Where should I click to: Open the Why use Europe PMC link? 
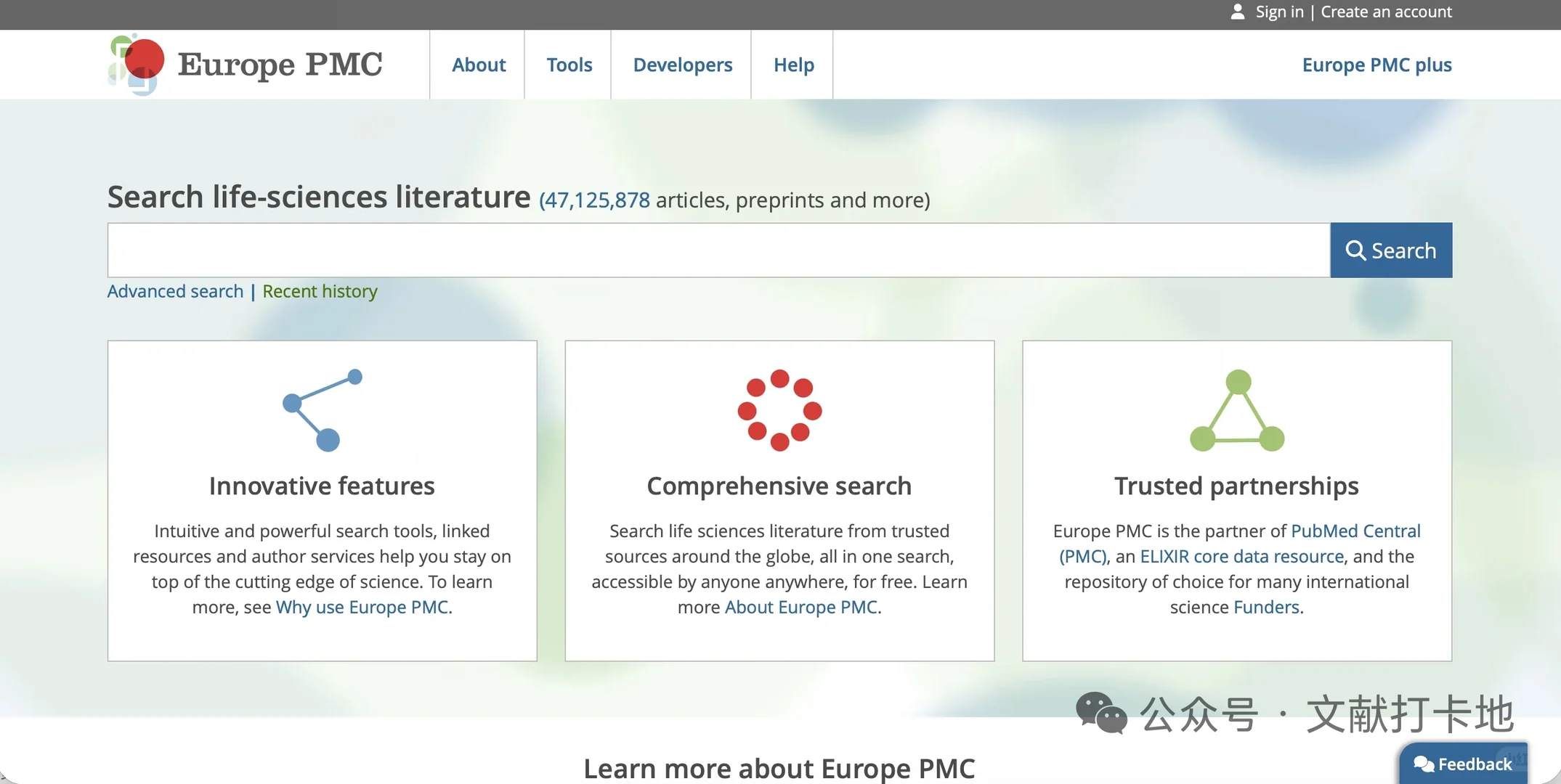coord(362,607)
